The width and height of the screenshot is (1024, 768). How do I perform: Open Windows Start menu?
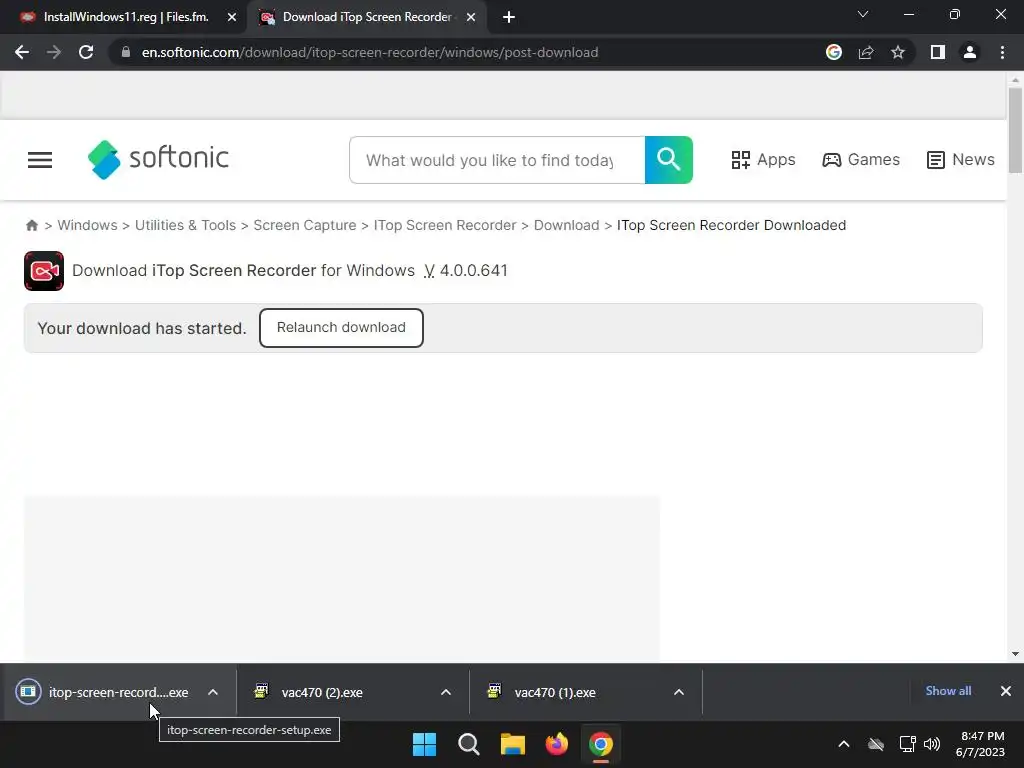tap(424, 744)
